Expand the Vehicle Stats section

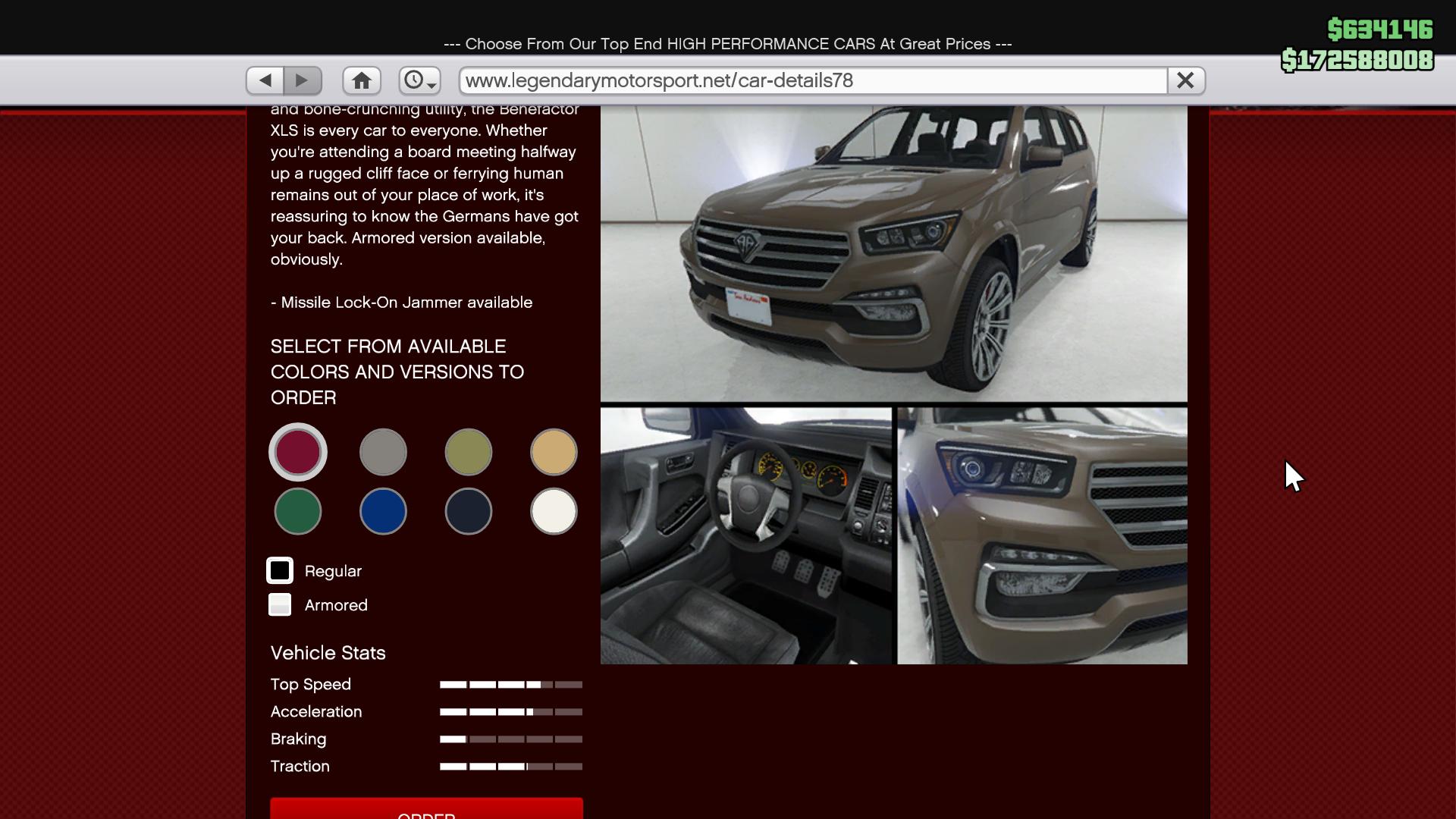point(328,653)
